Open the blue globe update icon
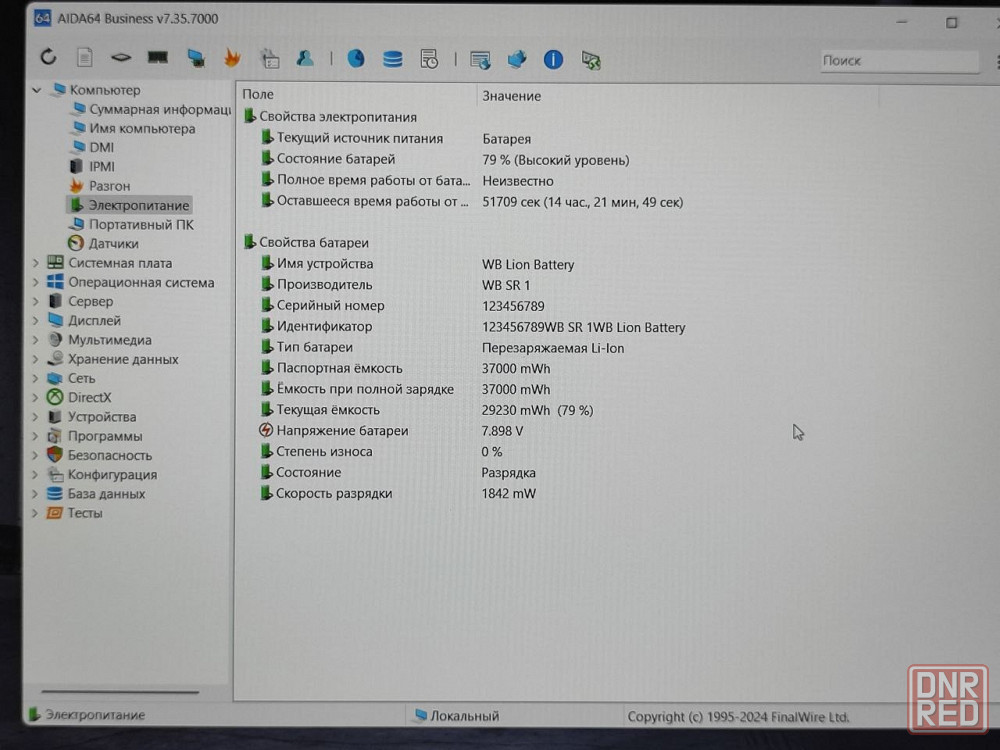This screenshot has width=1000, height=750. coord(356,59)
